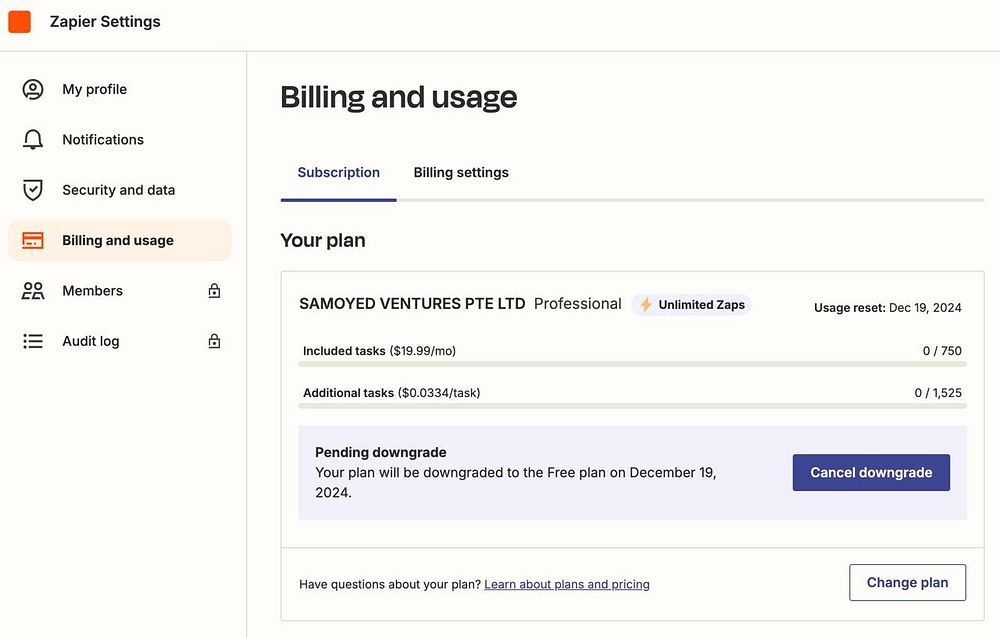Click the lock icon beside Audit log
Viewport: 1000px width, 638px height.
click(214, 341)
